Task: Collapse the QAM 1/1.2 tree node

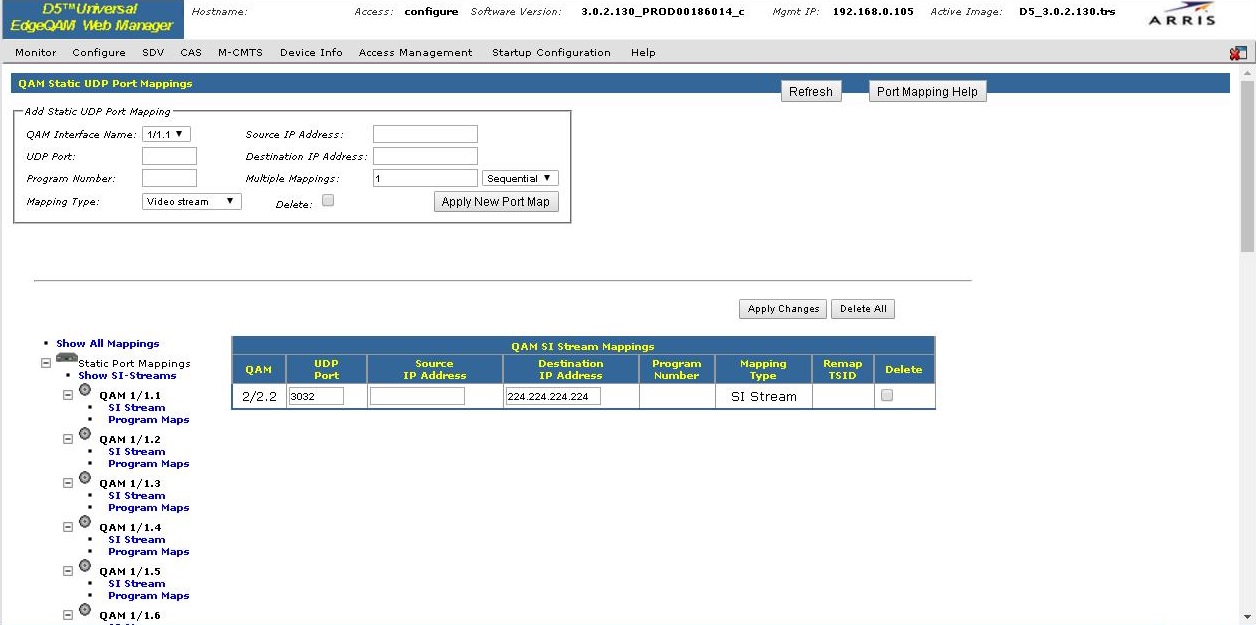Action: pos(68,438)
